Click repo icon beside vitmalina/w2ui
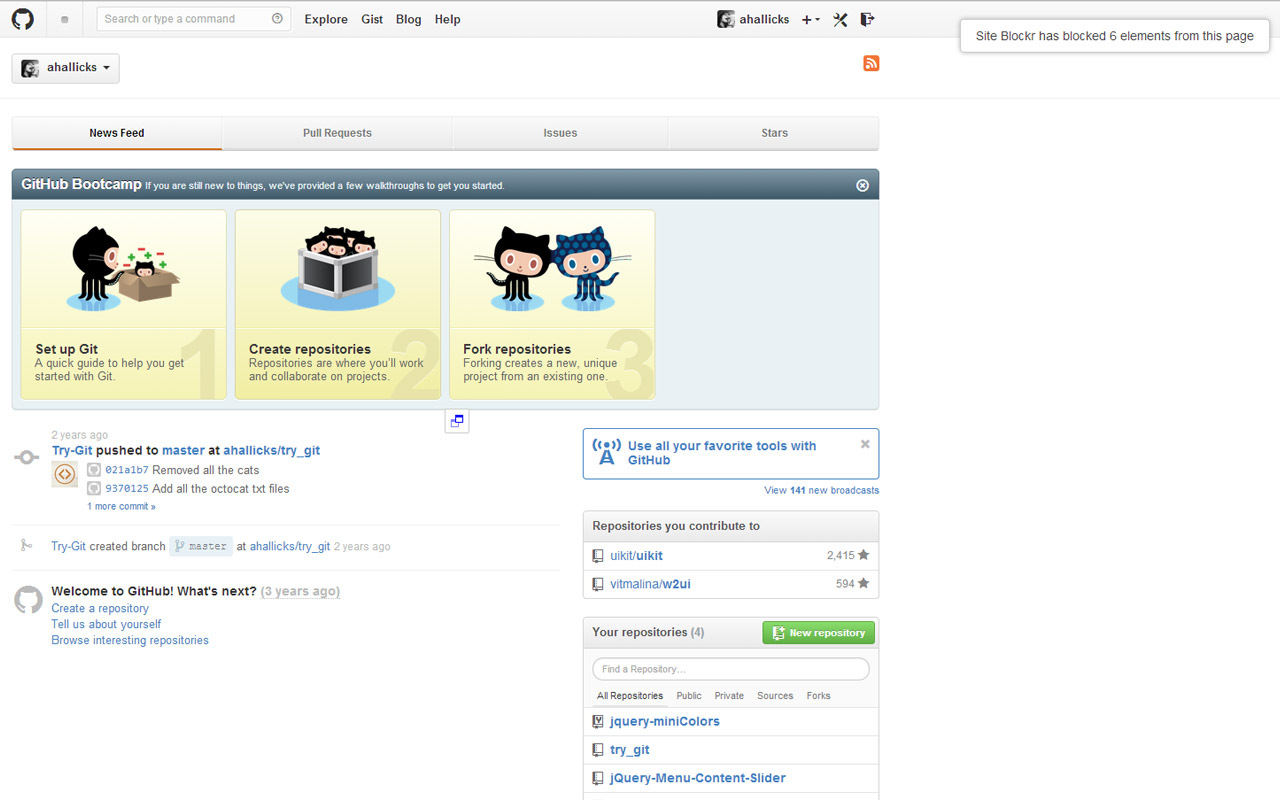The image size is (1280, 800). 597,584
